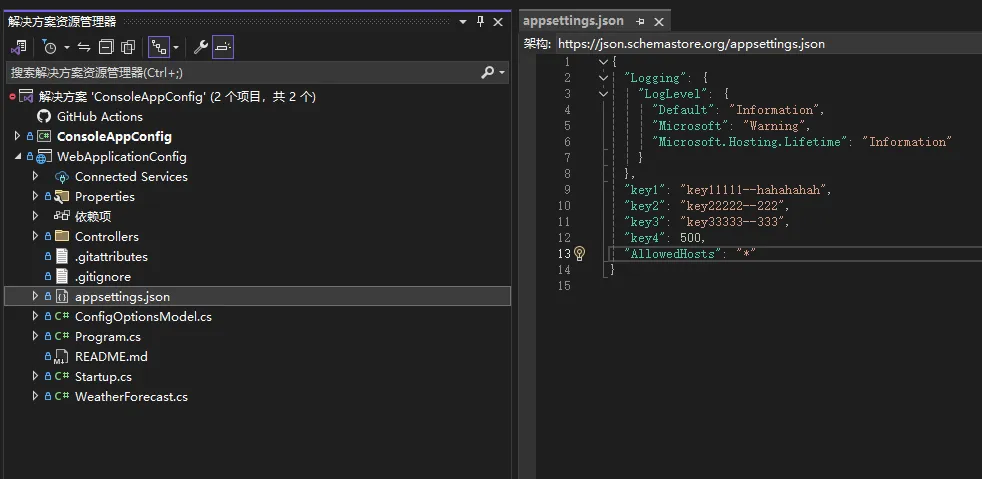Close the Solution Explorer panel
The image size is (982, 479).
click(498, 22)
